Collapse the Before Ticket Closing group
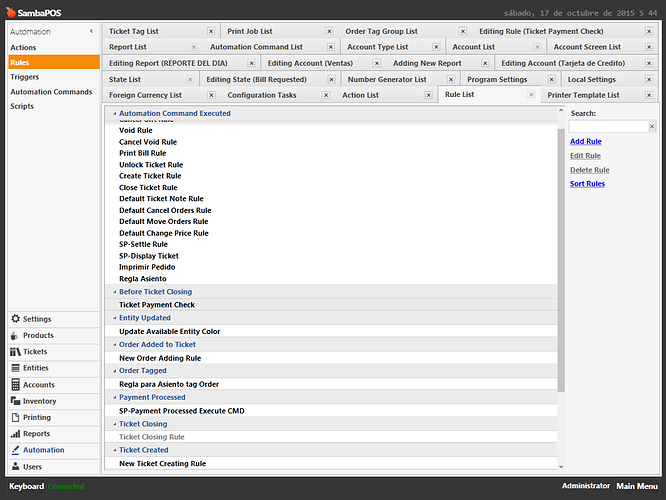The width and height of the screenshot is (666, 500). [x=115, y=292]
